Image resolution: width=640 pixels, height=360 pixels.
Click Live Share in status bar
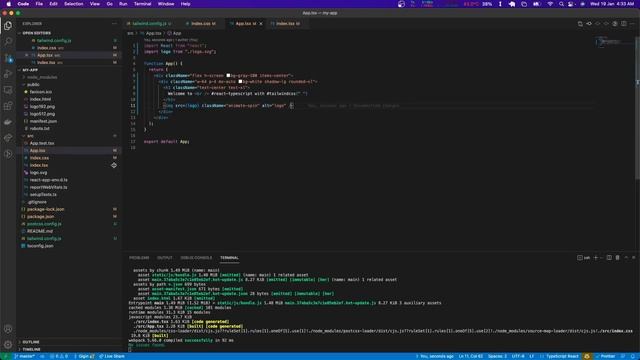point(112,356)
